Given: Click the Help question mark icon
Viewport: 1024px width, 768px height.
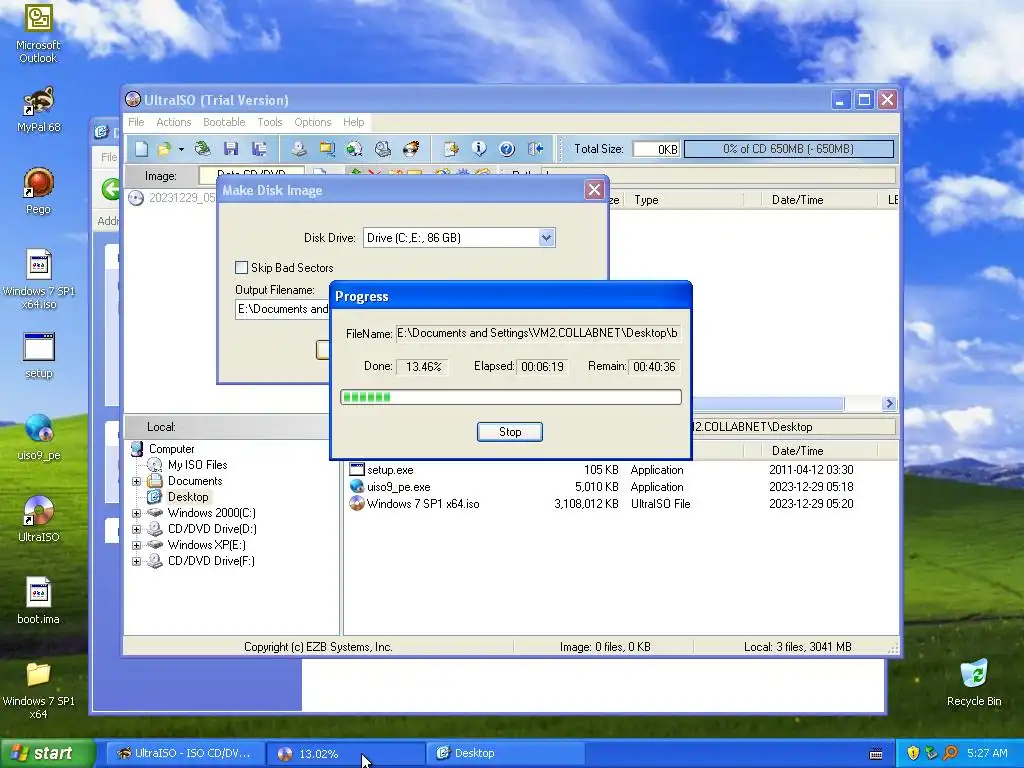Looking at the screenshot, I should point(507,149).
